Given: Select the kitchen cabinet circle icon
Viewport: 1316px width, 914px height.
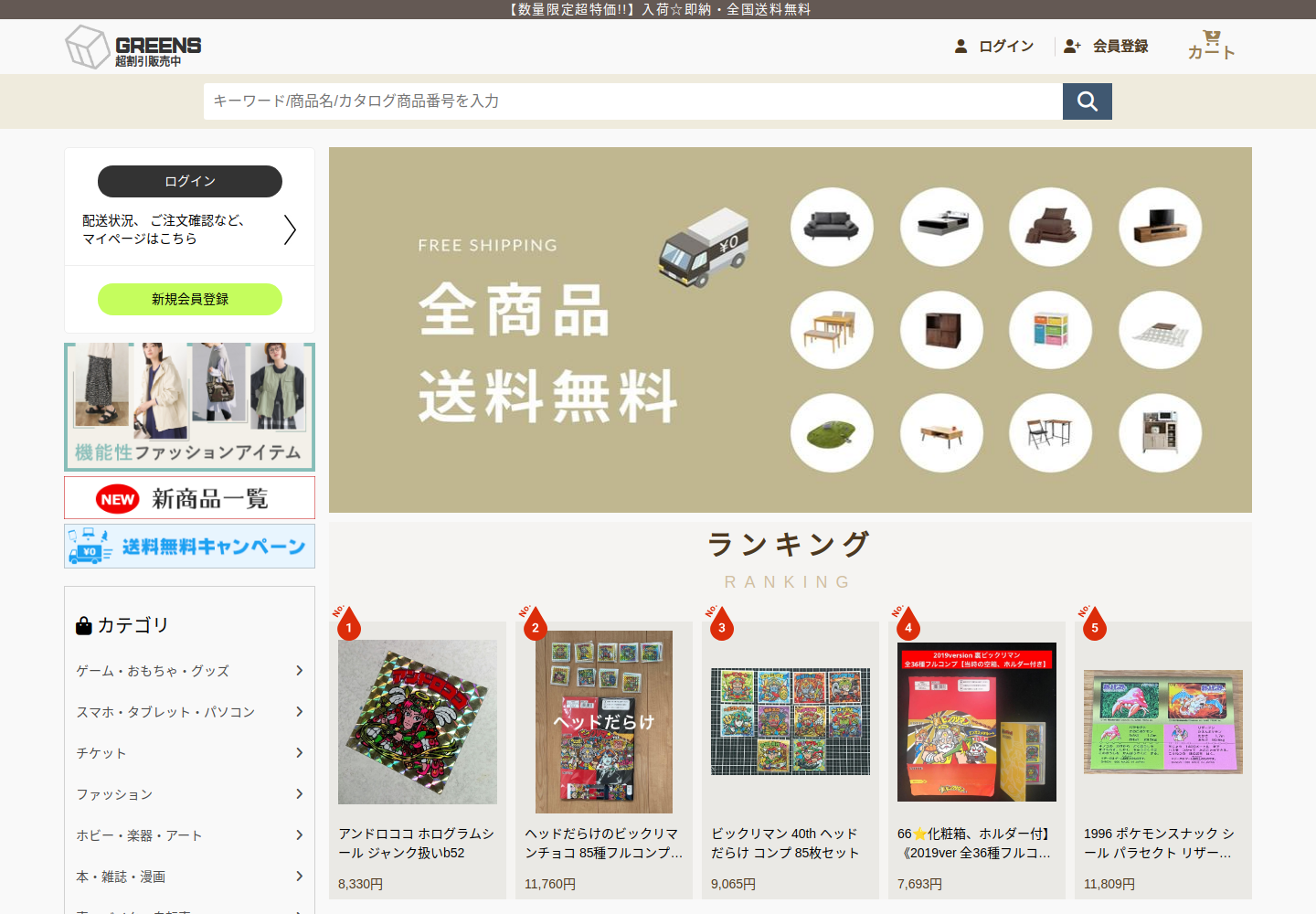Looking at the screenshot, I should [x=1160, y=433].
